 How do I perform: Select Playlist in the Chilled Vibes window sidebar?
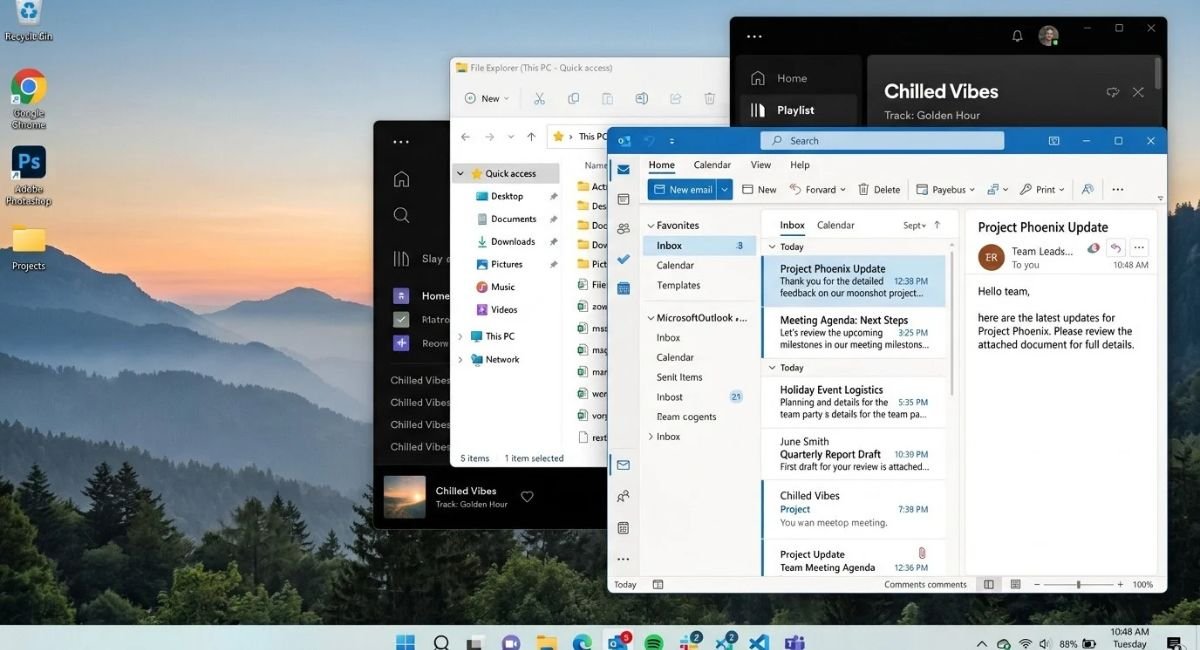798,110
